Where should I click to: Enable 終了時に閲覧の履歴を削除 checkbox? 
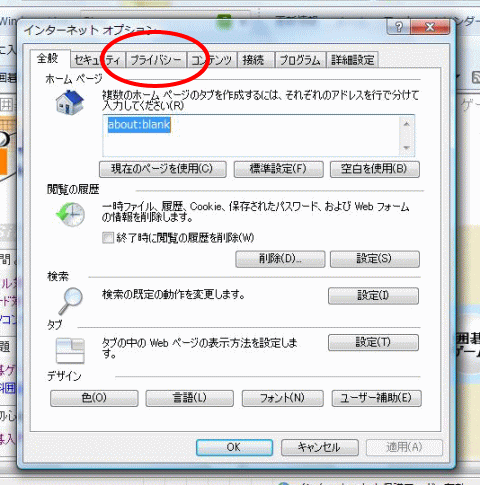click(x=108, y=238)
